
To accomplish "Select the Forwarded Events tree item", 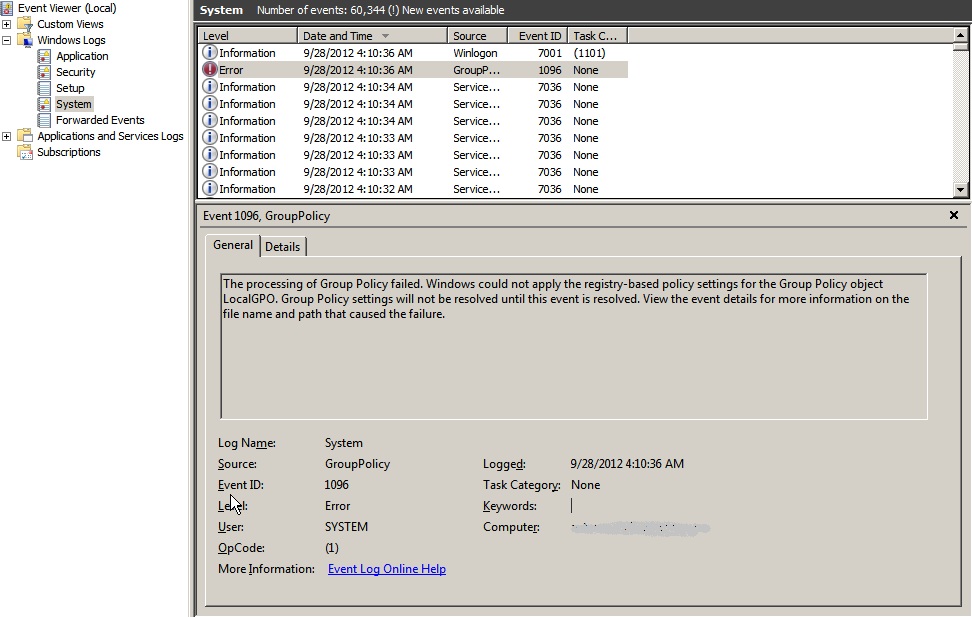I will pos(100,120).
